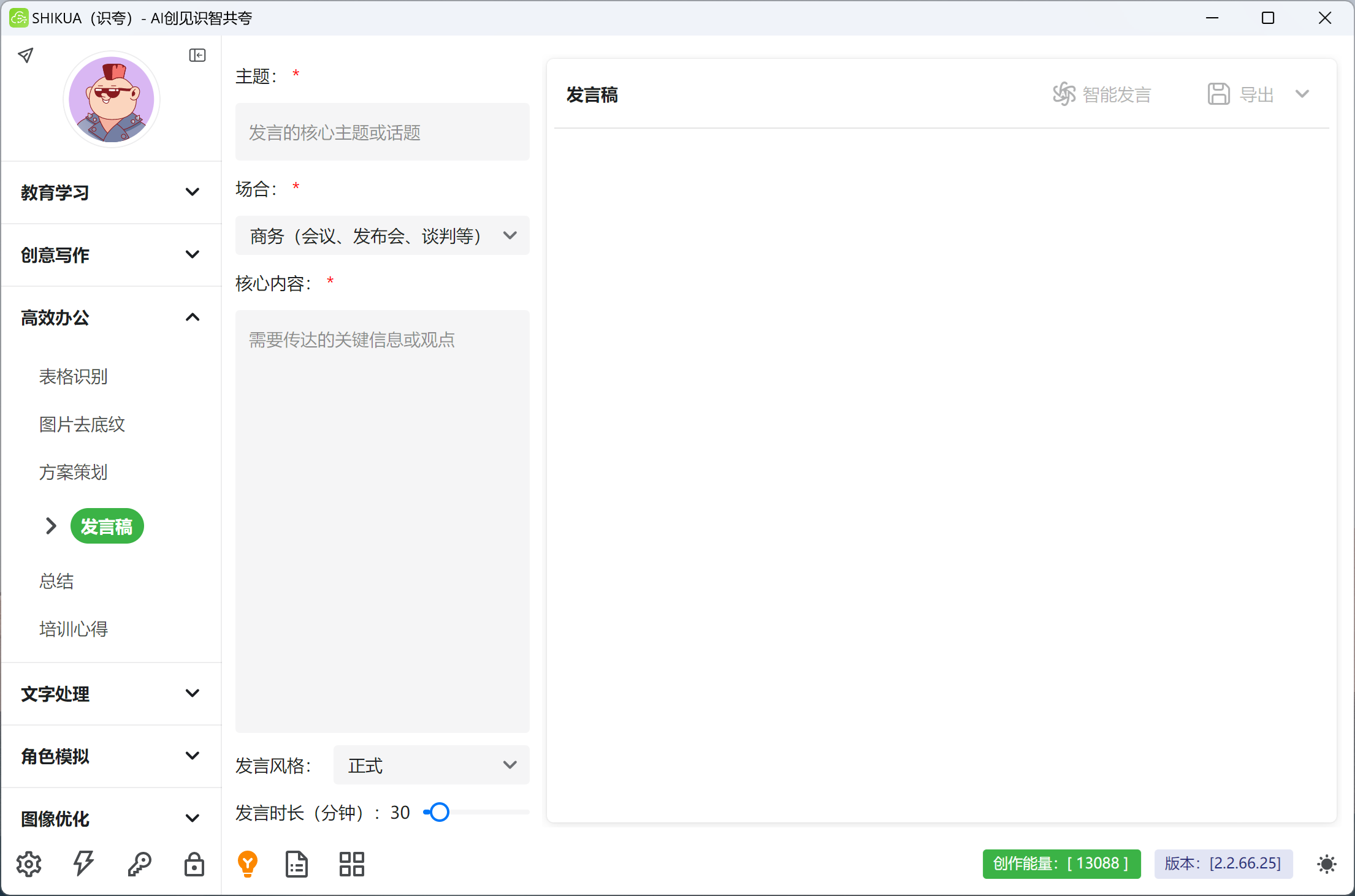
Task: Open the export dropdown arrow
Action: [x=1302, y=94]
